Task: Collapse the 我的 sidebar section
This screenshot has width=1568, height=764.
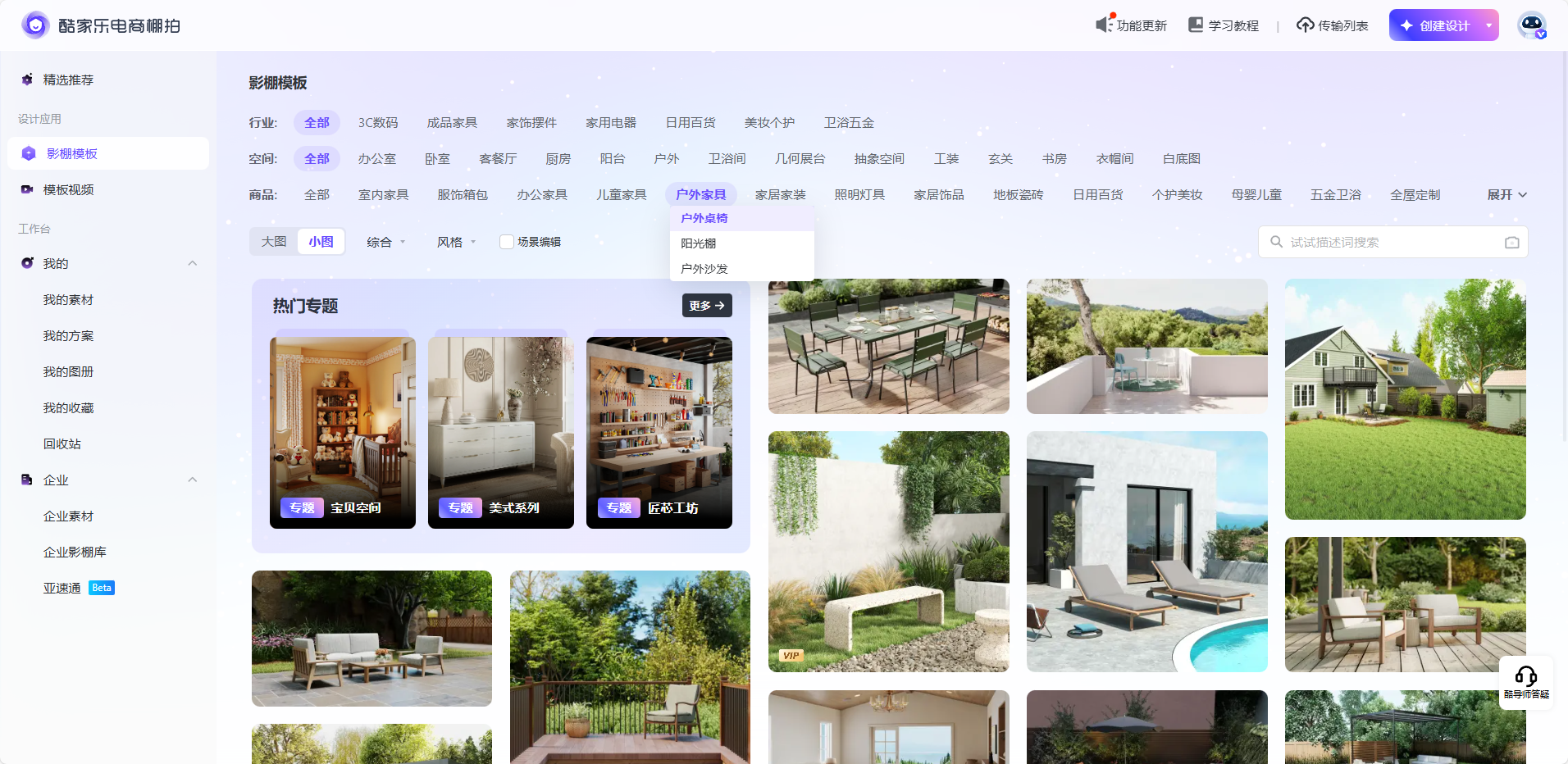Action: point(193,263)
